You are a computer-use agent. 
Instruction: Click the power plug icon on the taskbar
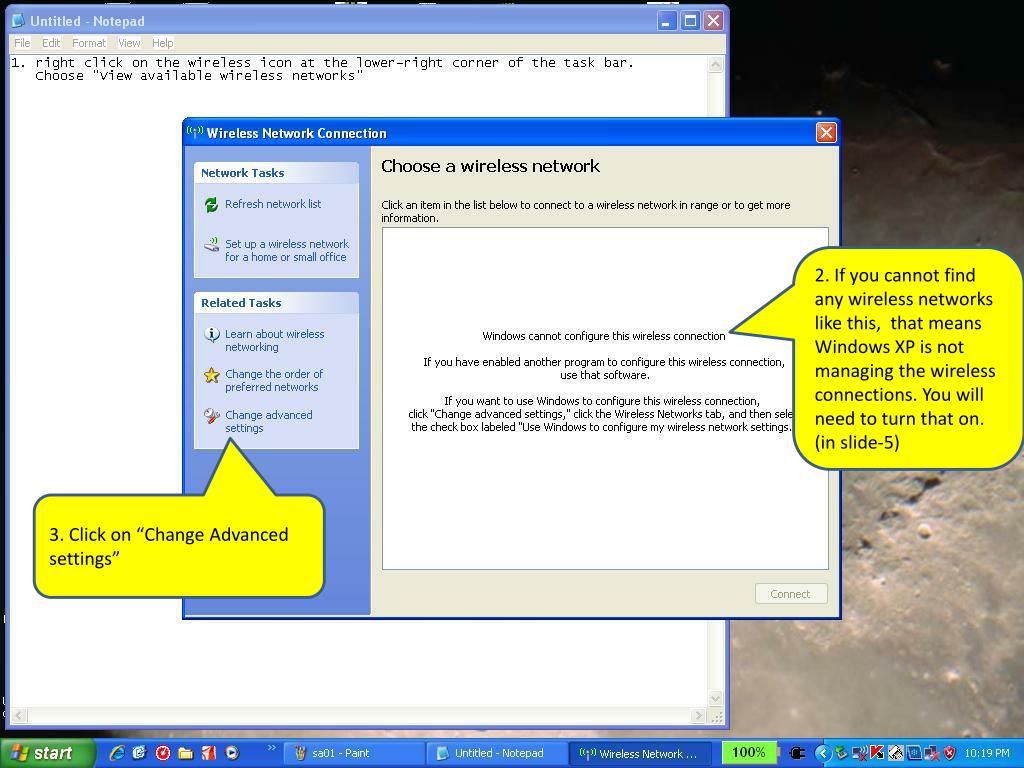pyautogui.click(x=797, y=753)
